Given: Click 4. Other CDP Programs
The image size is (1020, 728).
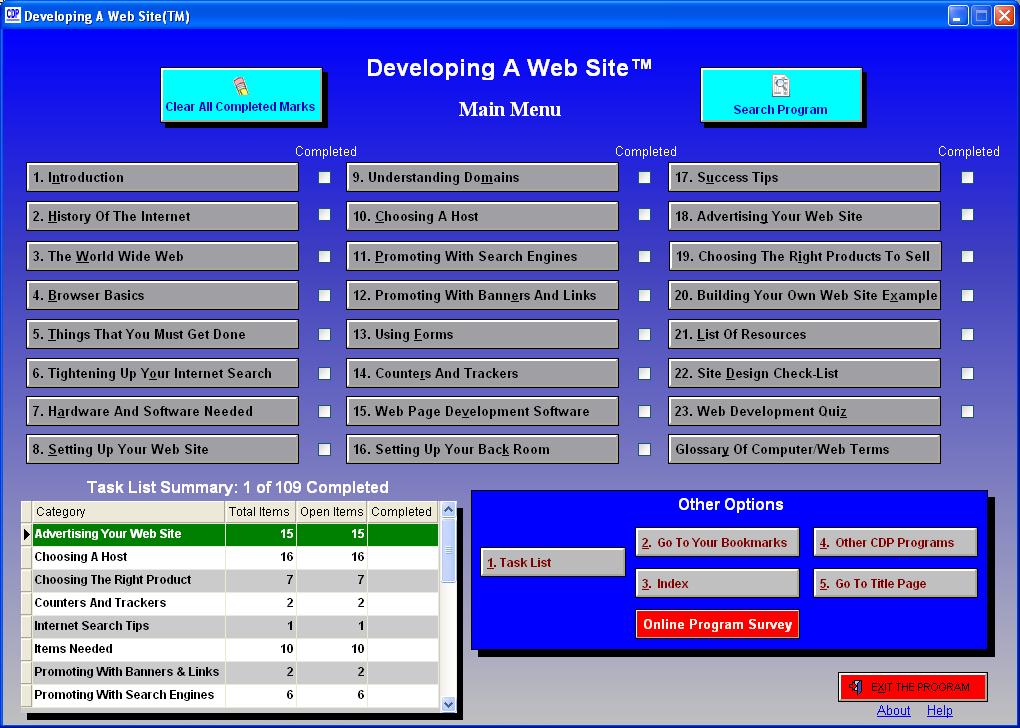Looking at the screenshot, I should click(895, 543).
